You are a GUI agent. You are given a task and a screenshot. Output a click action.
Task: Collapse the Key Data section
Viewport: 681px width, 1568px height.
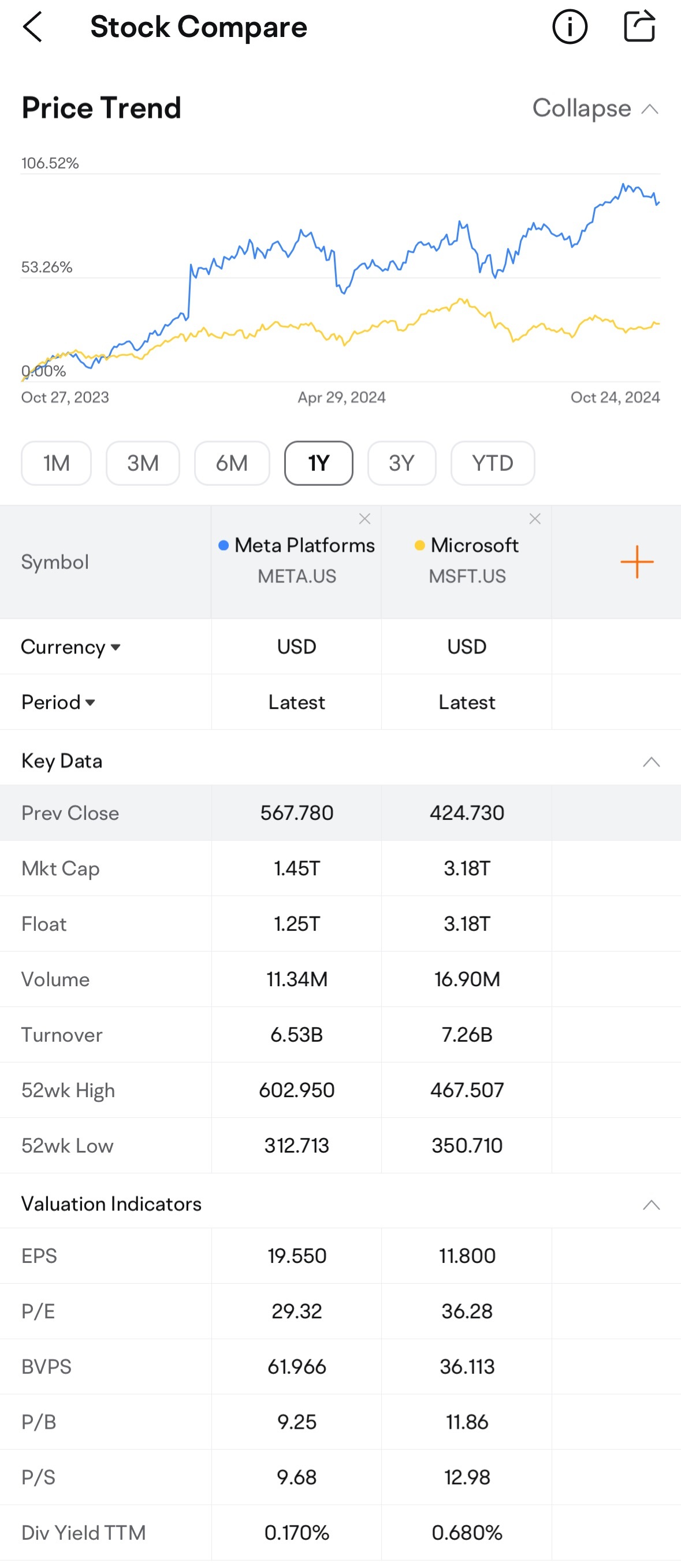click(651, 762)
